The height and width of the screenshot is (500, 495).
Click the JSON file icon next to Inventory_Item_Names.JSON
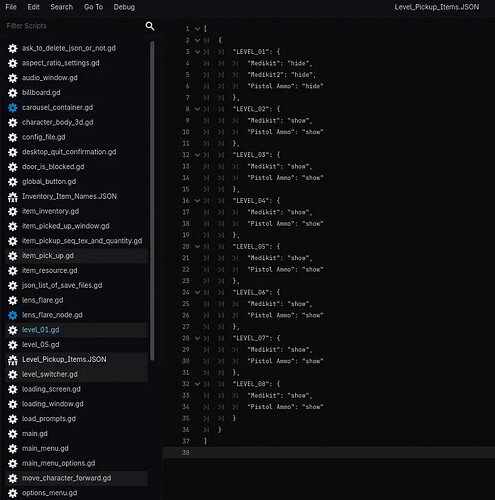(13, 197)
